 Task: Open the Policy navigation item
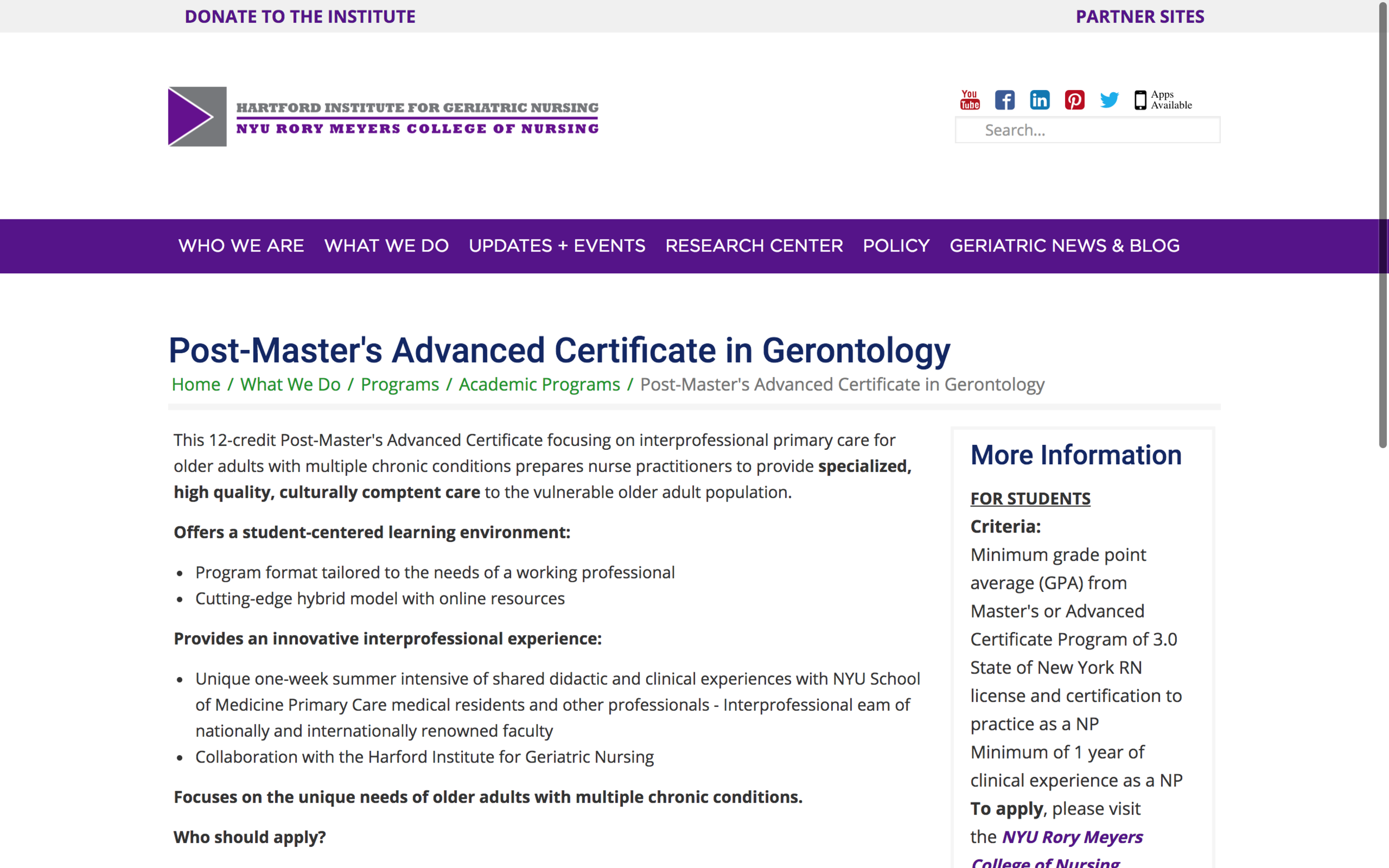point(896,245)
